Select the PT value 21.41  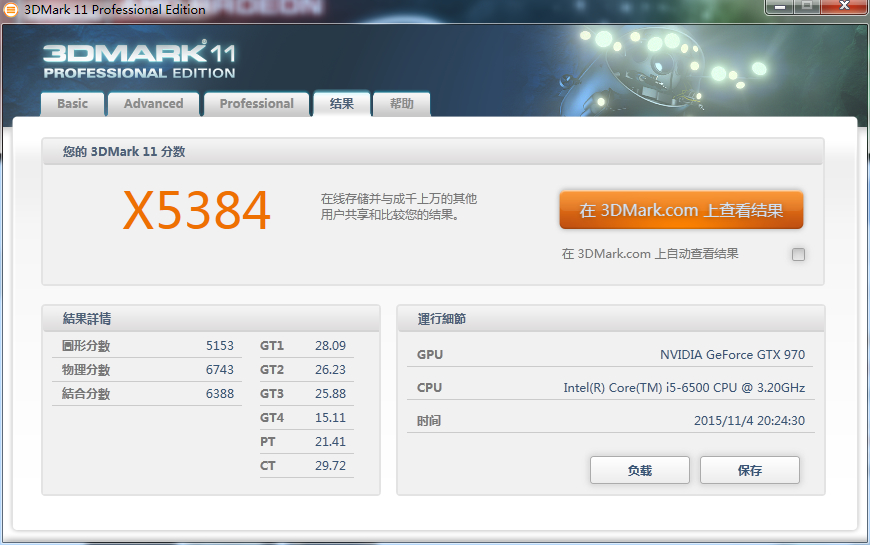pos(330,442)
